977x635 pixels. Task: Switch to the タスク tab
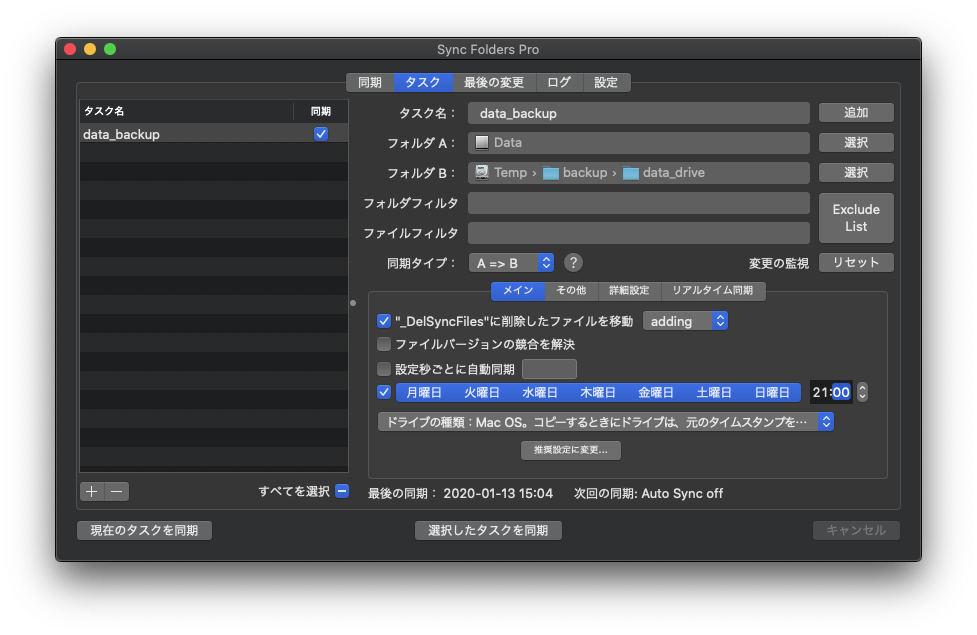[x=422, y=82]
